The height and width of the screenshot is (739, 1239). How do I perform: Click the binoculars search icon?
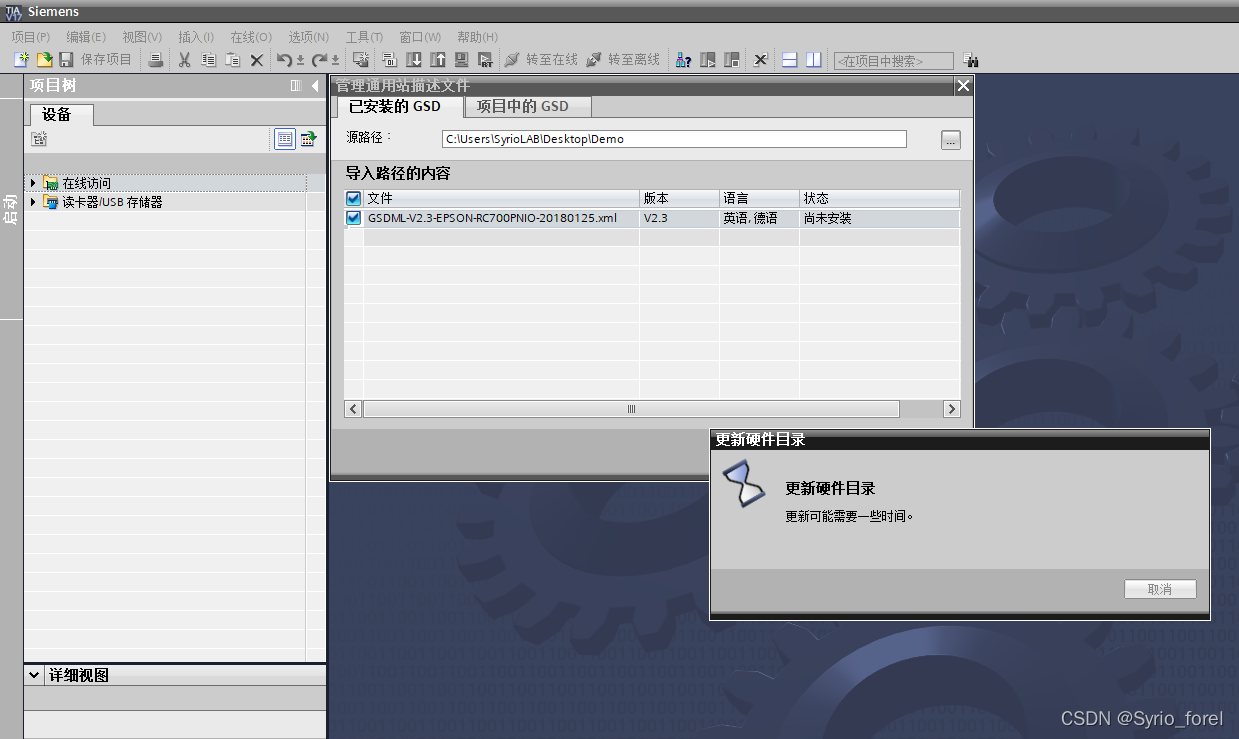[970, 61]
